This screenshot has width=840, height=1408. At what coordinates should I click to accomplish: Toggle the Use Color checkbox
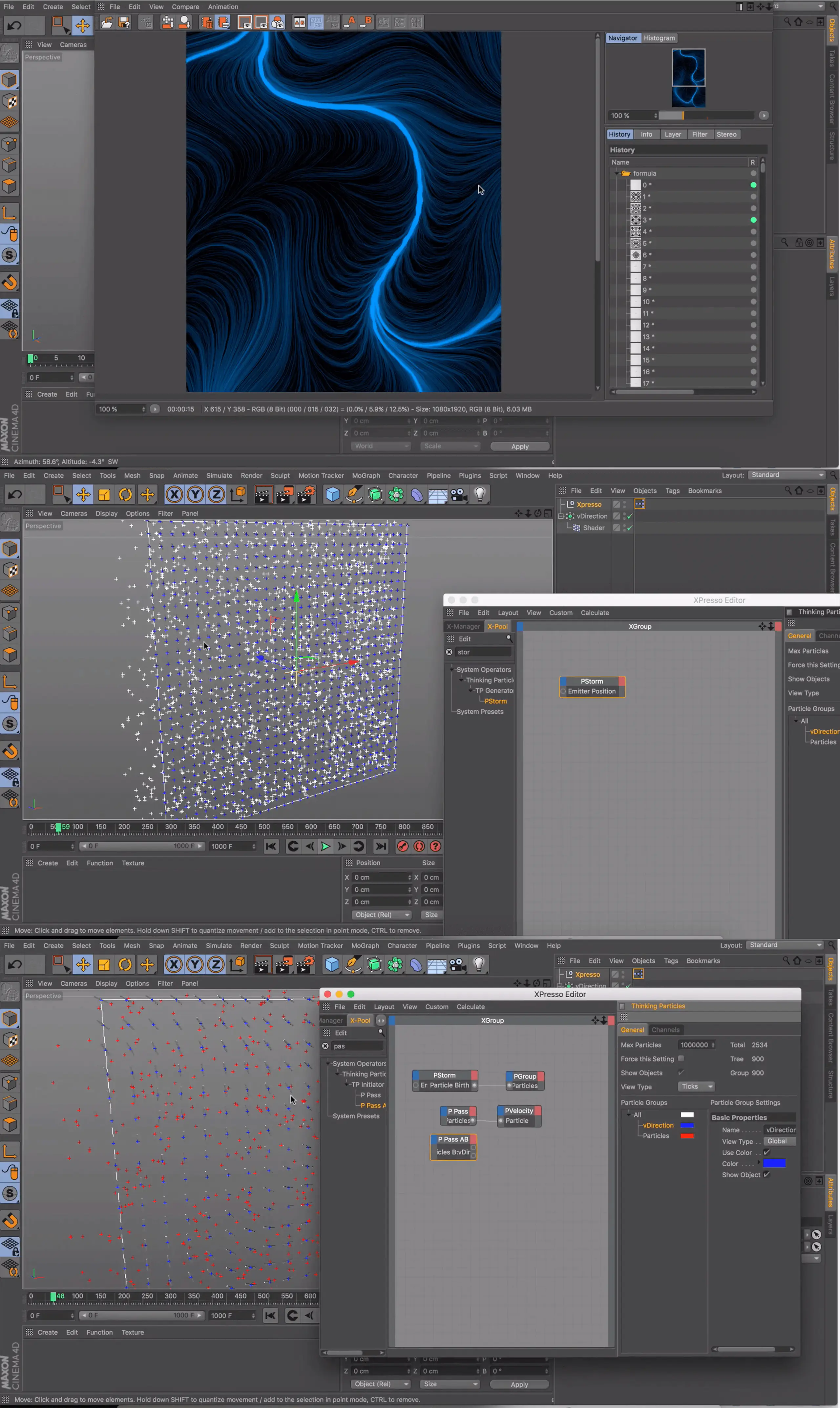pyautogui.click(x=766, y=1153)
